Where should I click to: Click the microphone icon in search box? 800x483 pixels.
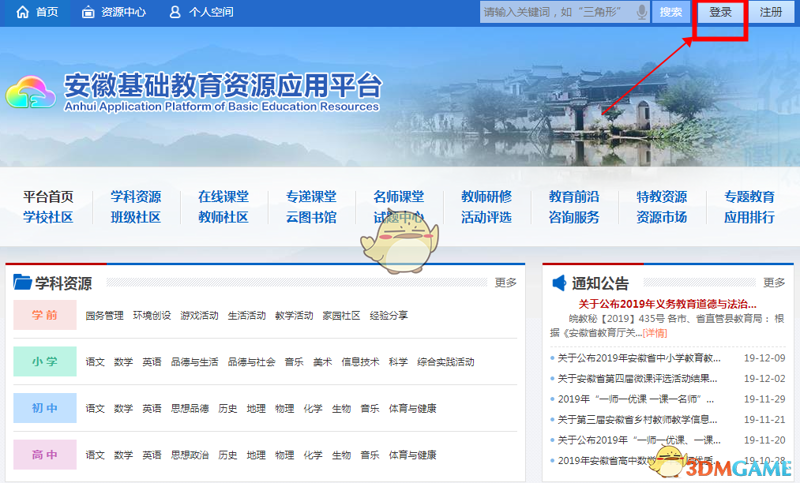[642, 12]
